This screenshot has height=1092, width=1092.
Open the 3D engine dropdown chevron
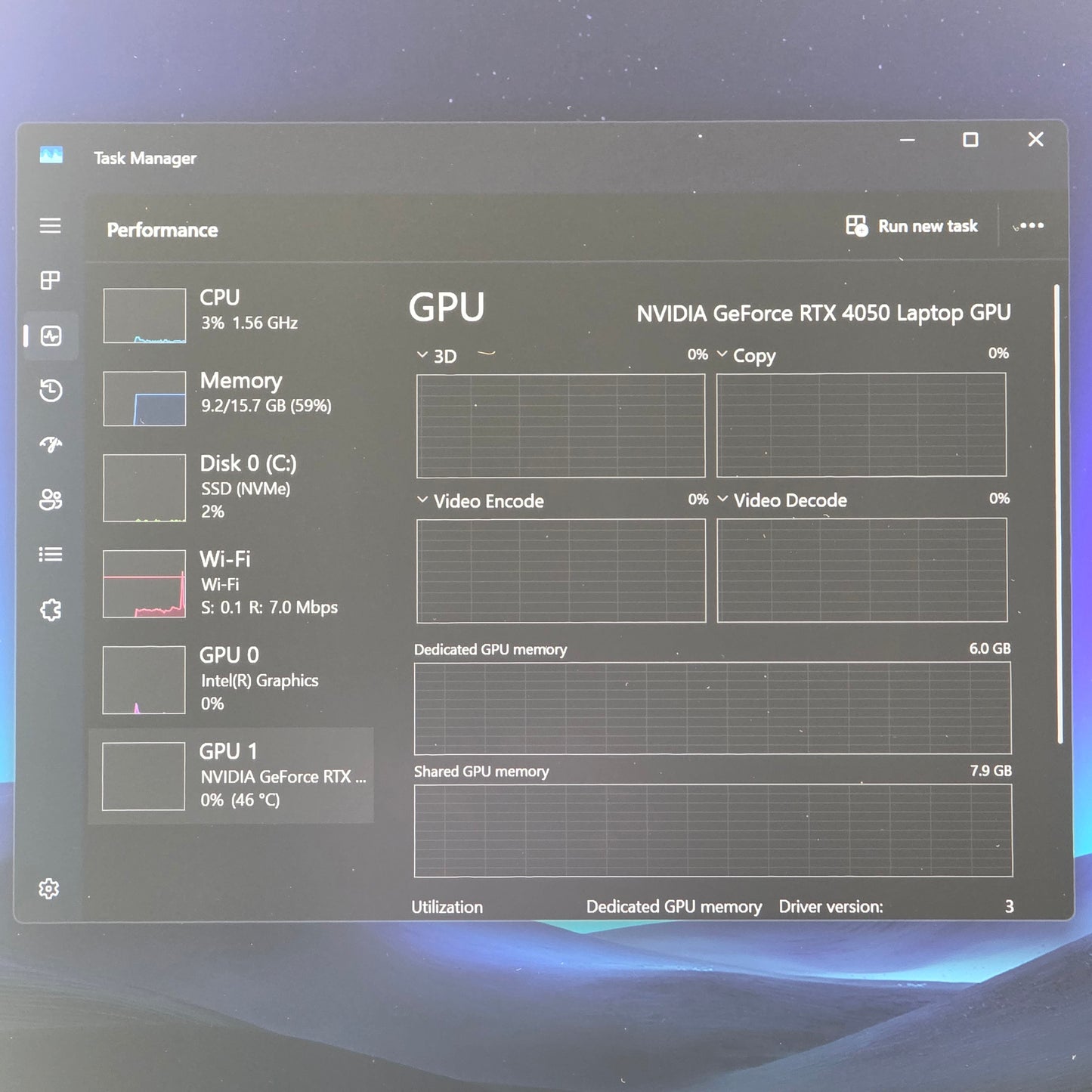[x=422, y=355]
